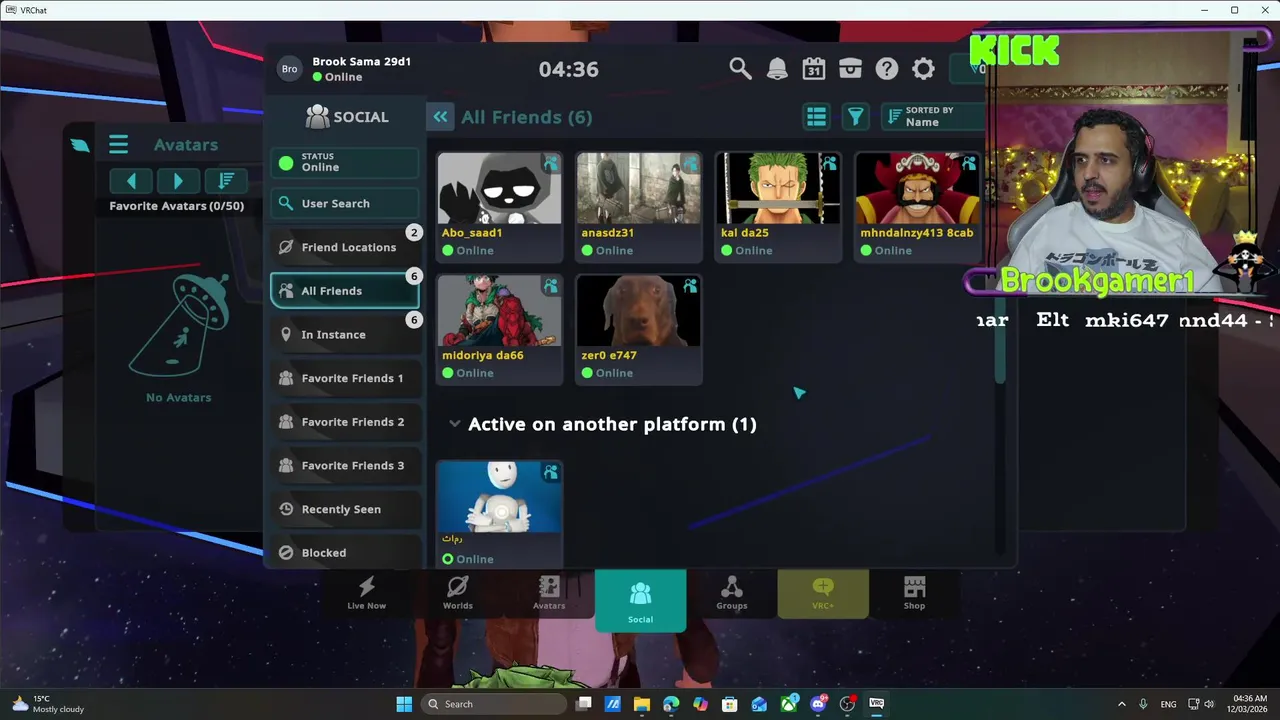This screenshot has height=720, width=1280.
Task: Open zer0 e747 friend card
Action: (639, 329)
